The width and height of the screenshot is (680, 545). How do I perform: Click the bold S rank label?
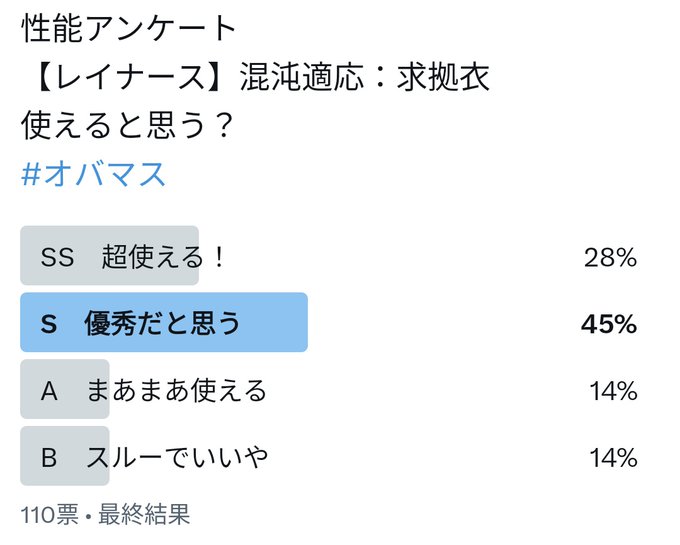tap(49, 324)
